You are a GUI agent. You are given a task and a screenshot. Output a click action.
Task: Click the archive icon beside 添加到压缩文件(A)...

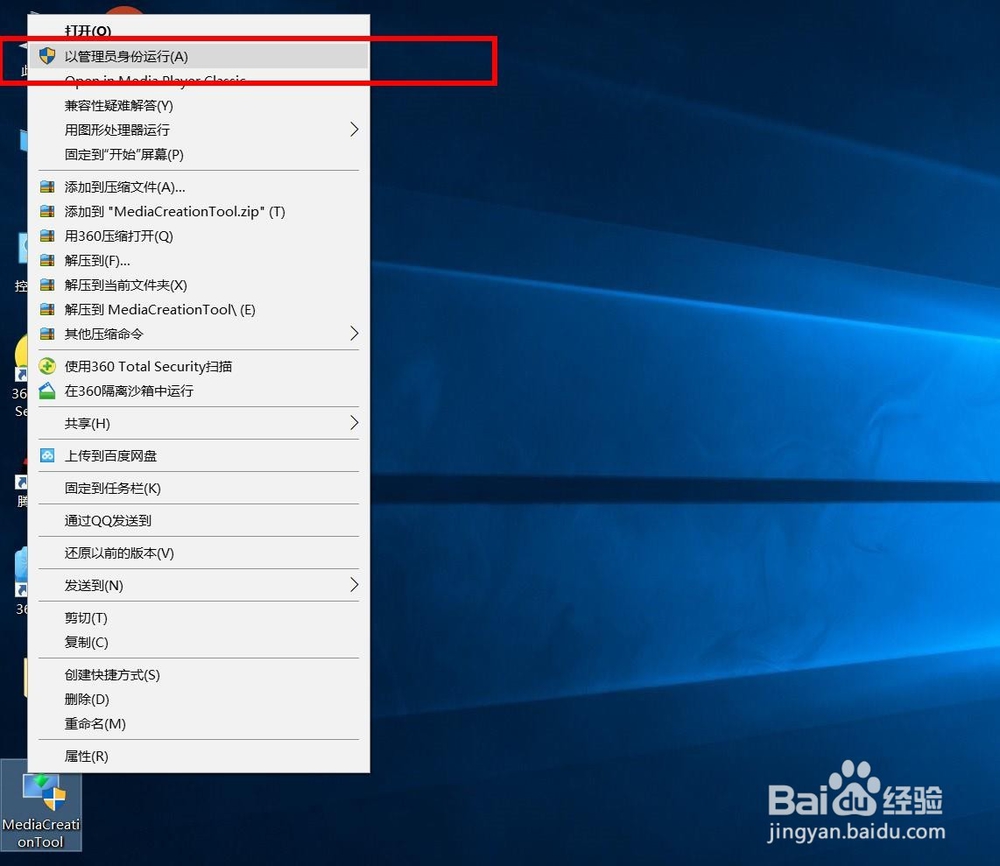47,187
